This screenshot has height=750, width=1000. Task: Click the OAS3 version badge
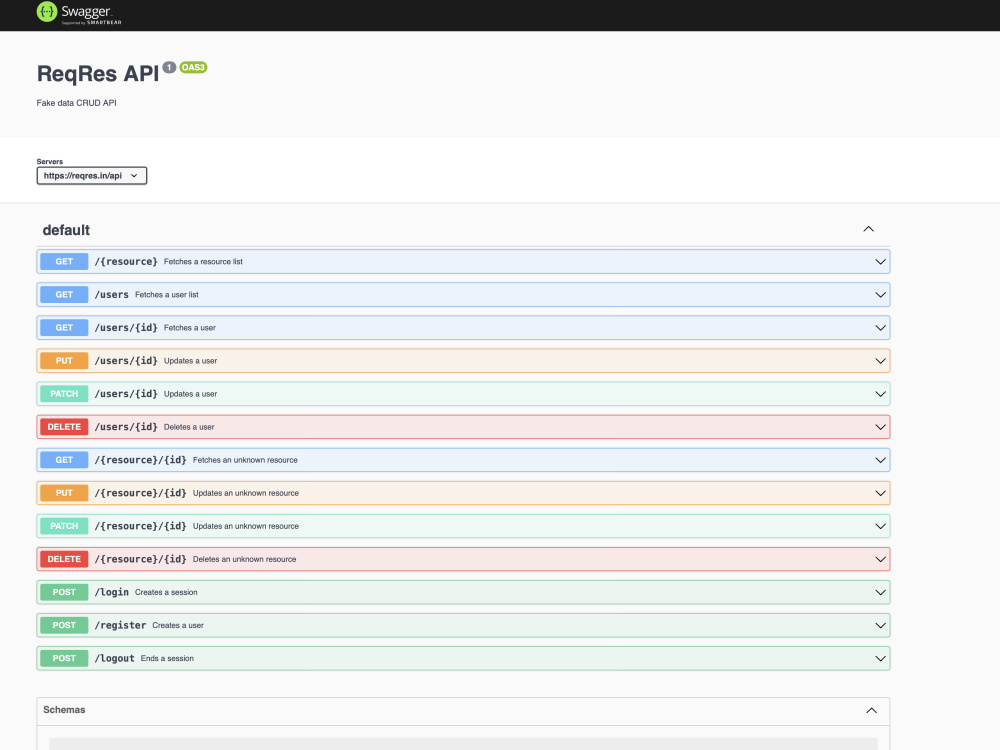tap(193, 67)
